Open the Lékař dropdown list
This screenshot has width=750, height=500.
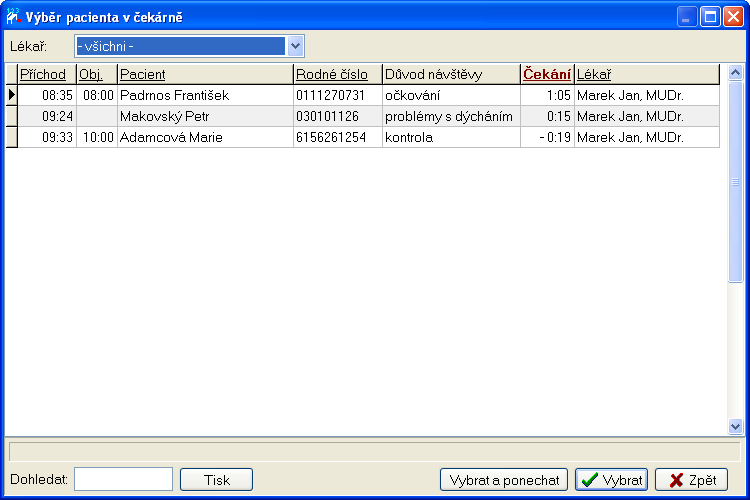[295, 46]
